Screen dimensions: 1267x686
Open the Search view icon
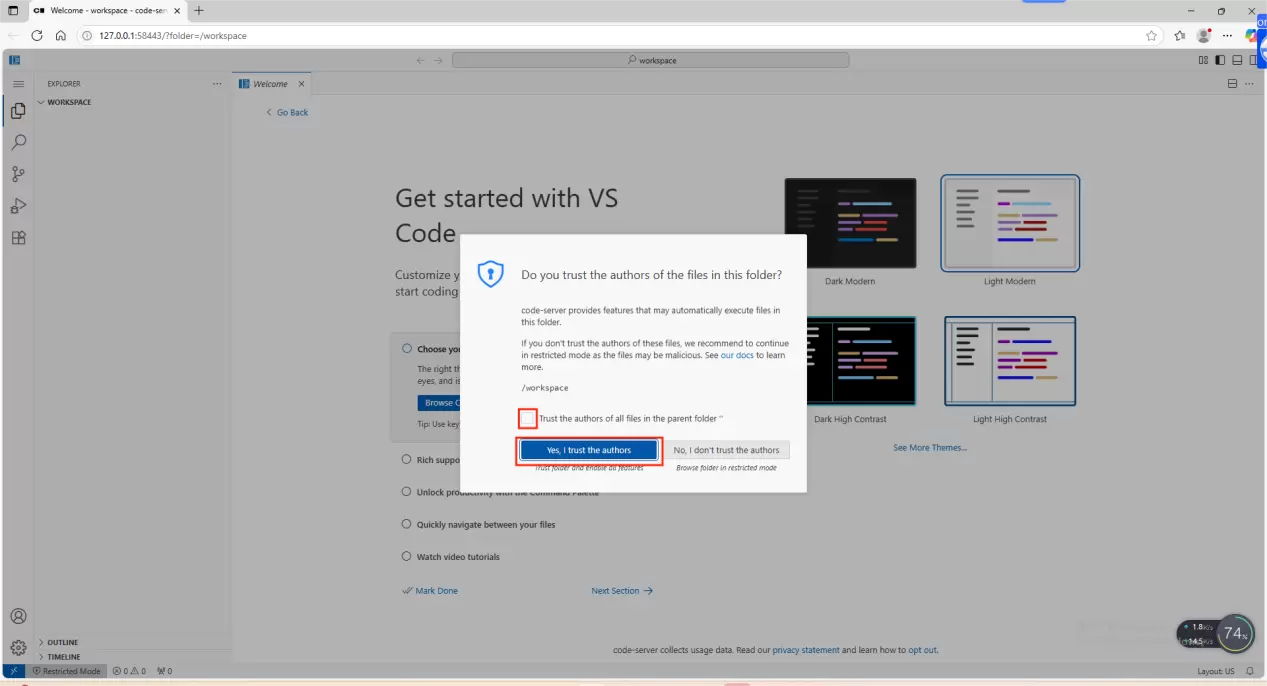coord(18,142)
